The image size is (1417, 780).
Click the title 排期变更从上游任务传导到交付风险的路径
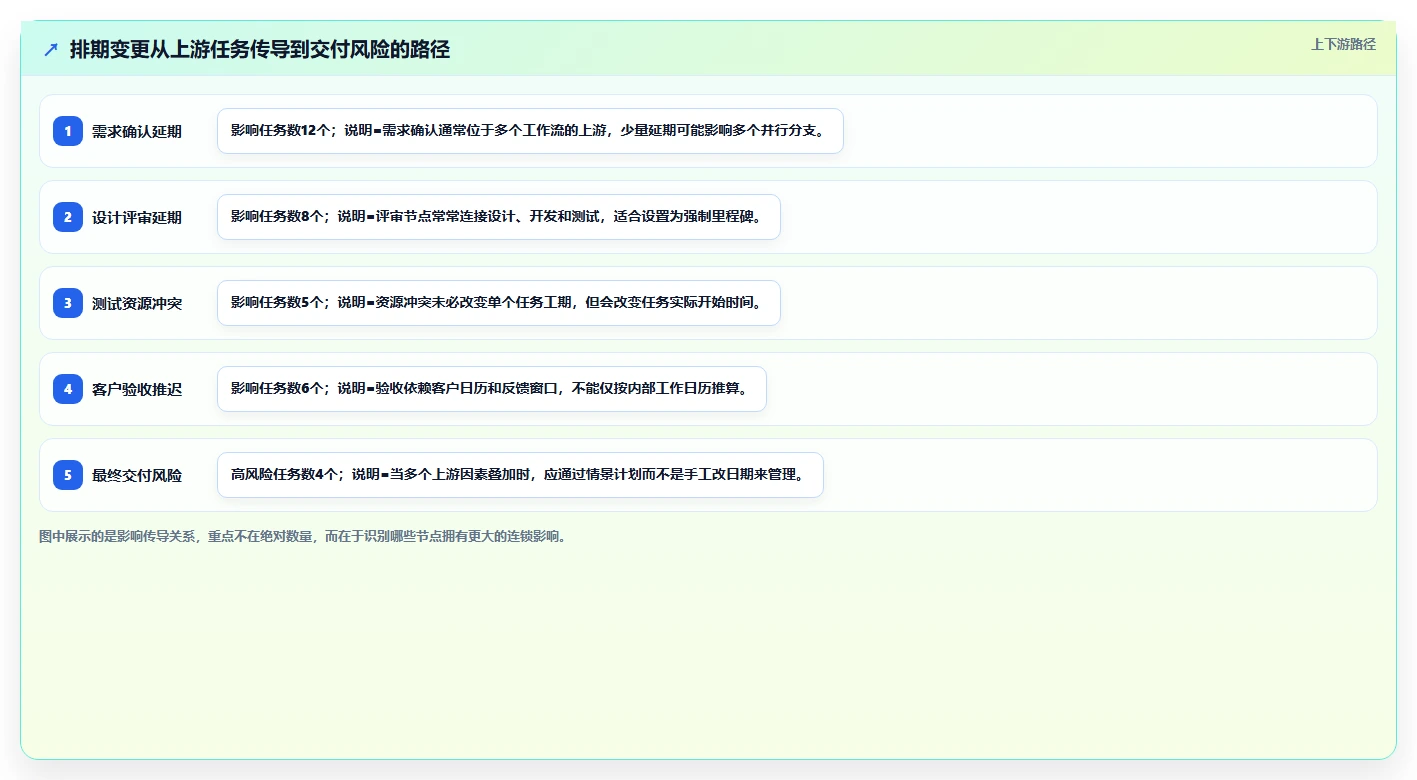(260, 50)
